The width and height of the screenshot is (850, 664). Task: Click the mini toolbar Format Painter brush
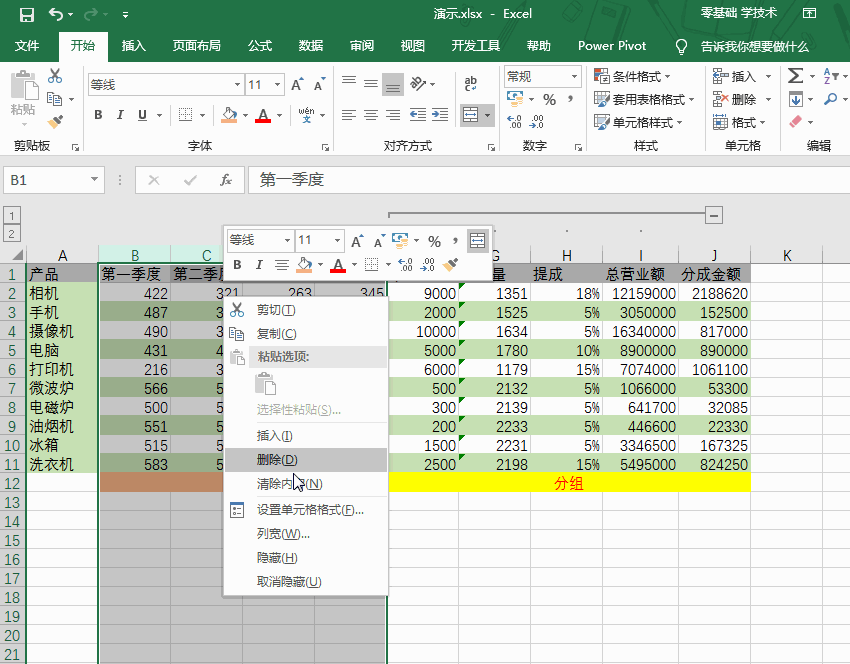(450, 265)
